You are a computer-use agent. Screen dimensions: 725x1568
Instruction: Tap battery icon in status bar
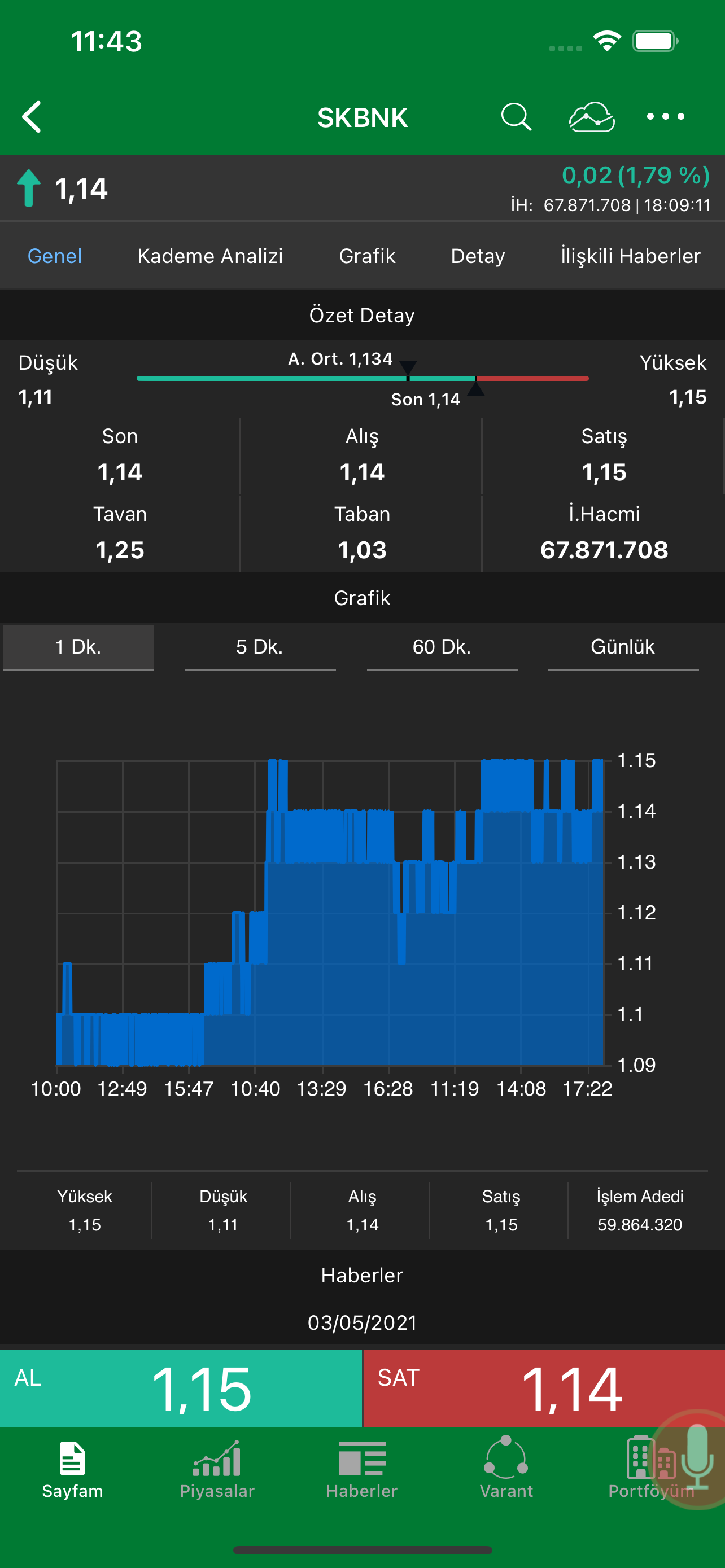point(656,41)
